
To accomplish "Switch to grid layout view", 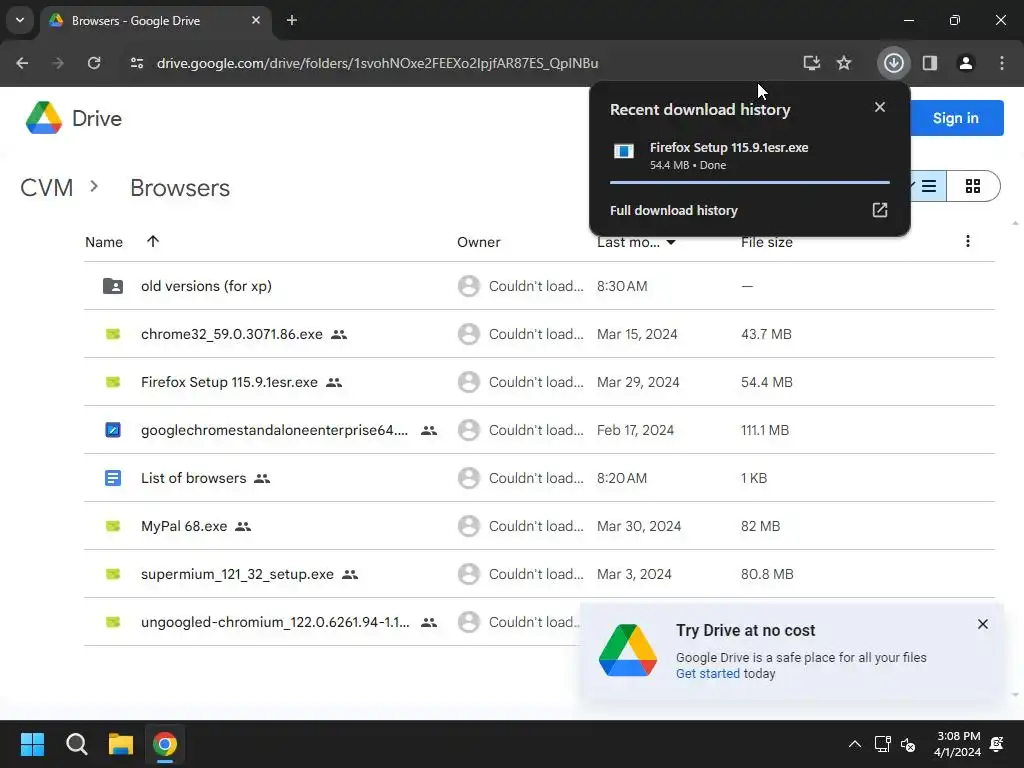I will point(972,186).
